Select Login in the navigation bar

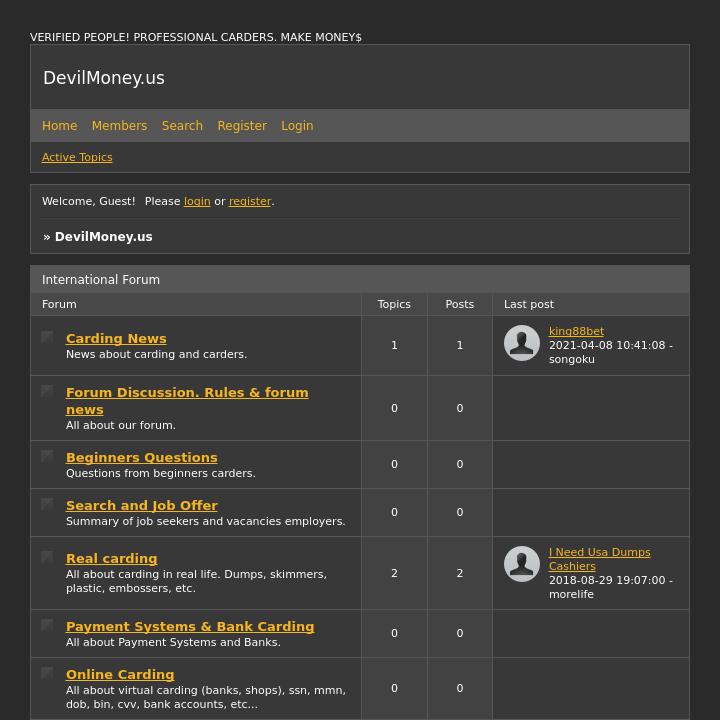coord(297,126)
